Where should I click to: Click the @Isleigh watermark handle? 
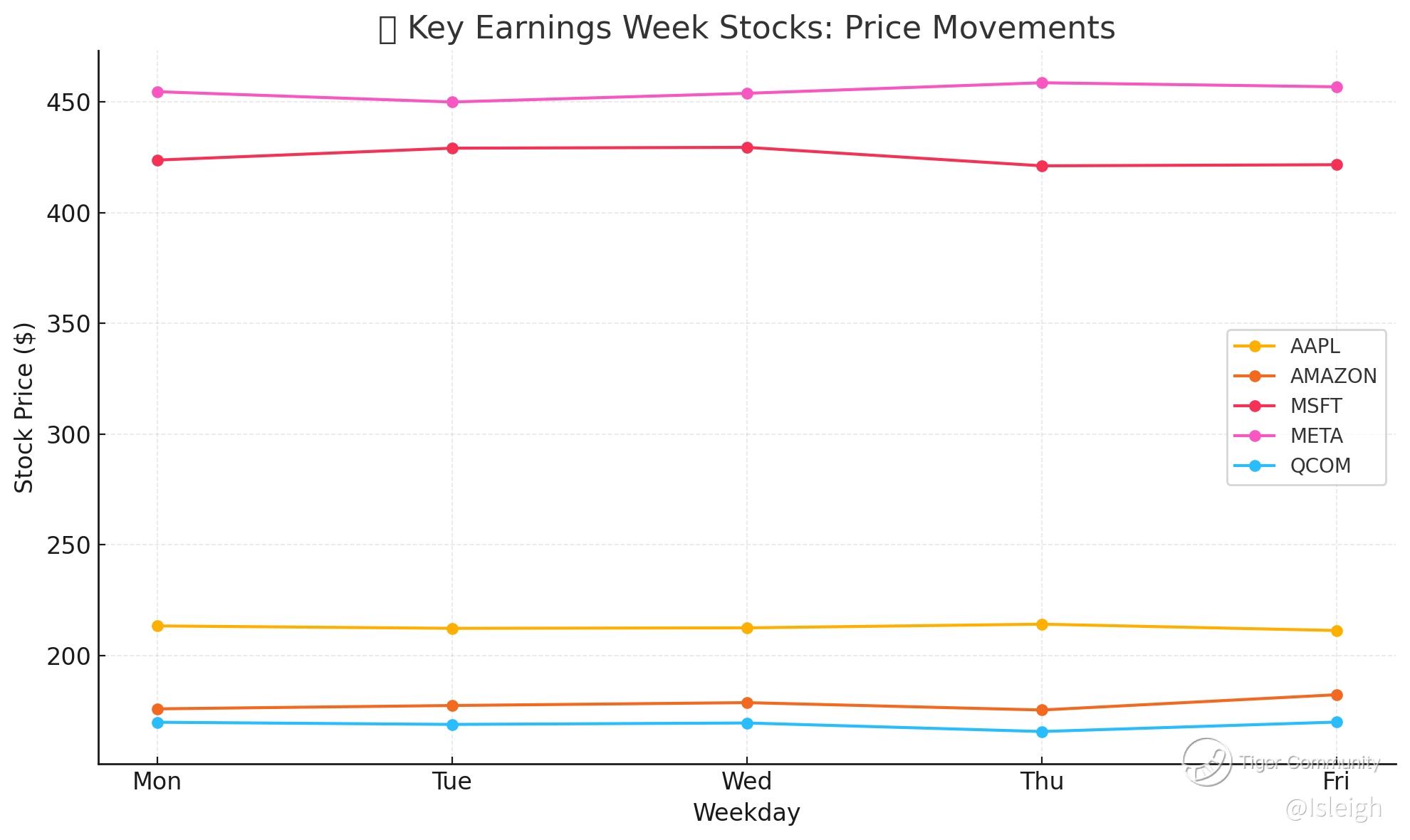coord(1333,809)
